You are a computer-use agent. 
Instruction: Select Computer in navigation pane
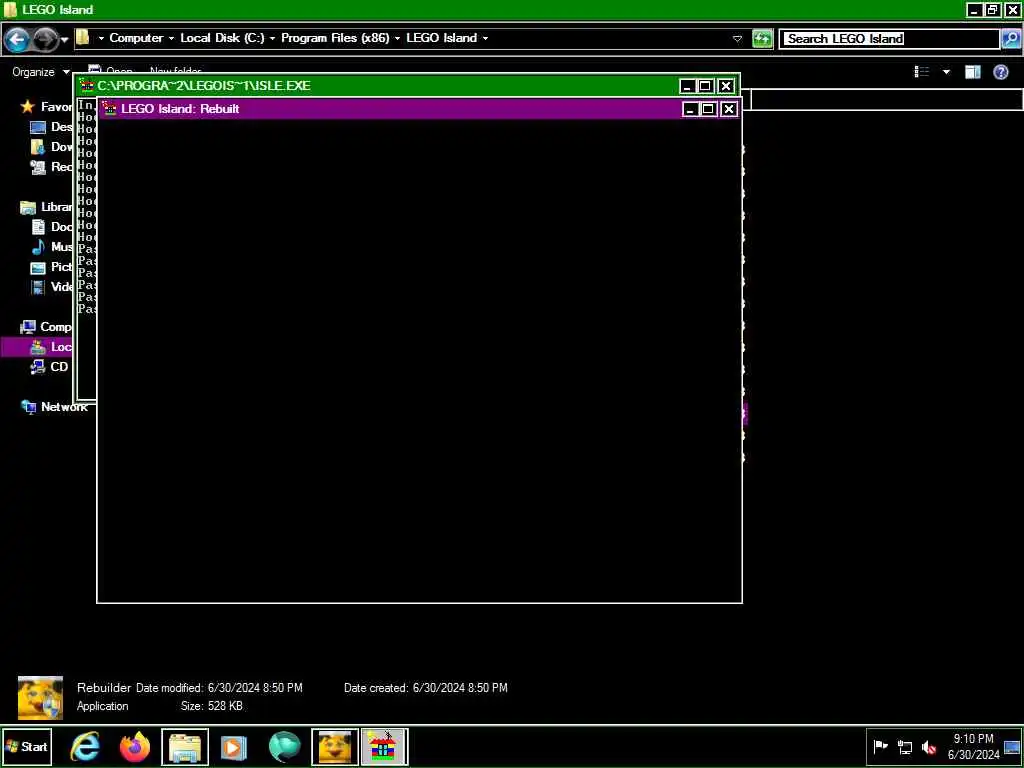click(x=46, y=327)
